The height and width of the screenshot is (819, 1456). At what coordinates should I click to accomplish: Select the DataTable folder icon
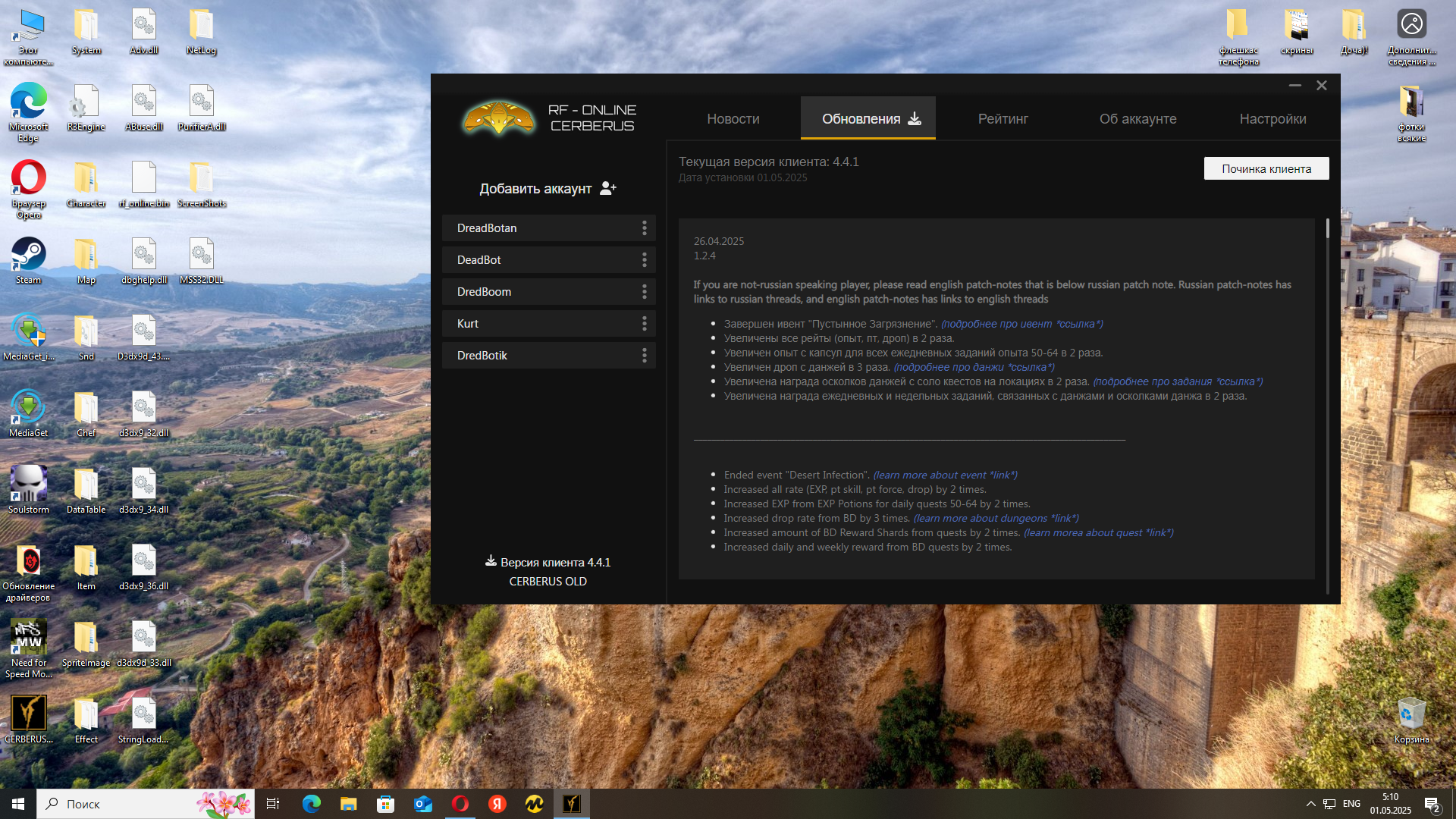(86, 491)
